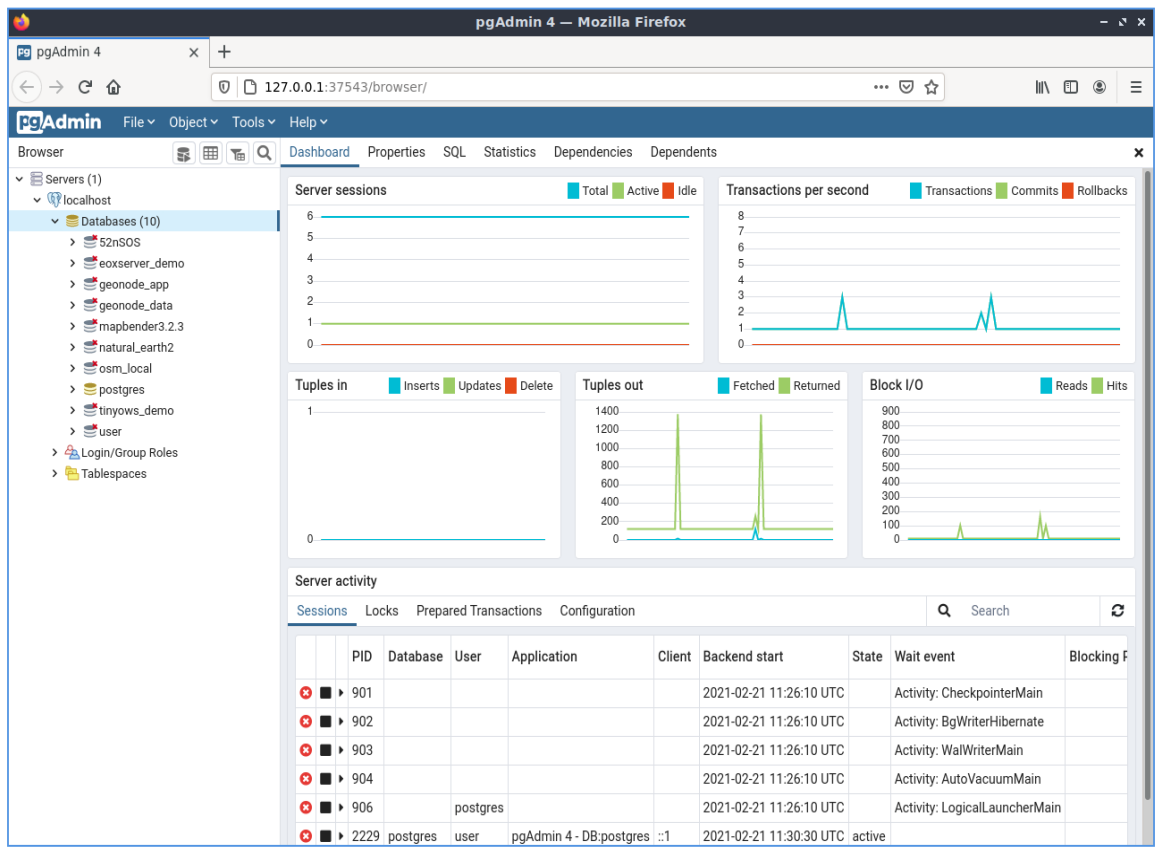Image resolution: width=1162 pixels, height=852 pixels.
Task: Click the Query Tool icon in Browser toolbar
Action: point(184,153)
